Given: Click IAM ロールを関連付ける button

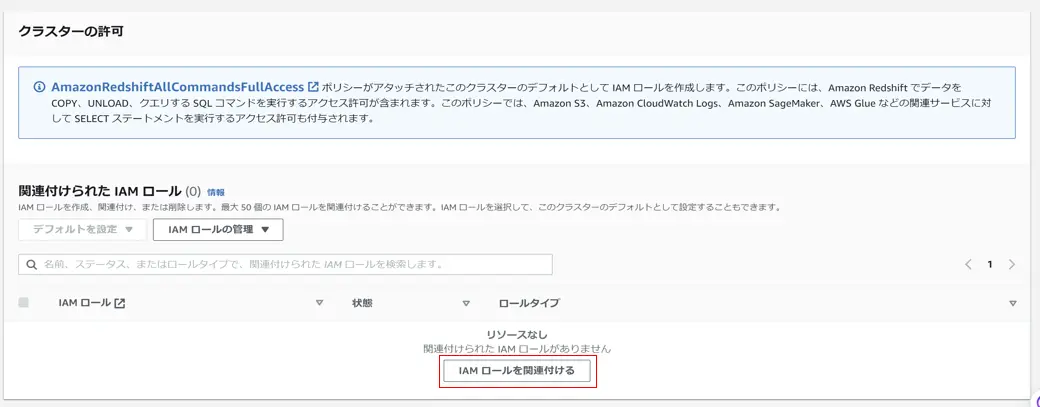Looking at the screenshot, I should click(517, 371).
